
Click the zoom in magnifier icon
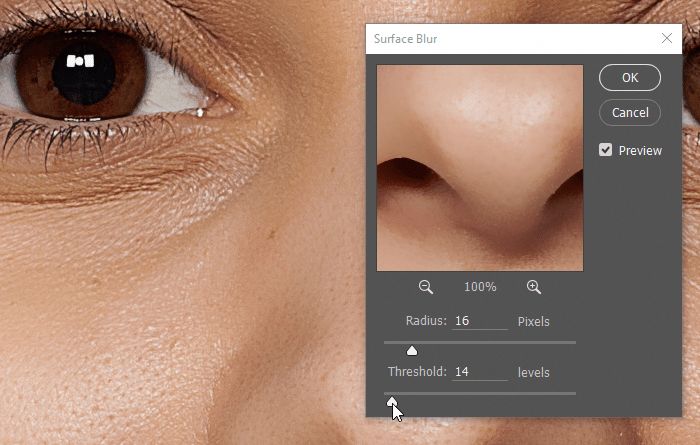coord(534,287)
